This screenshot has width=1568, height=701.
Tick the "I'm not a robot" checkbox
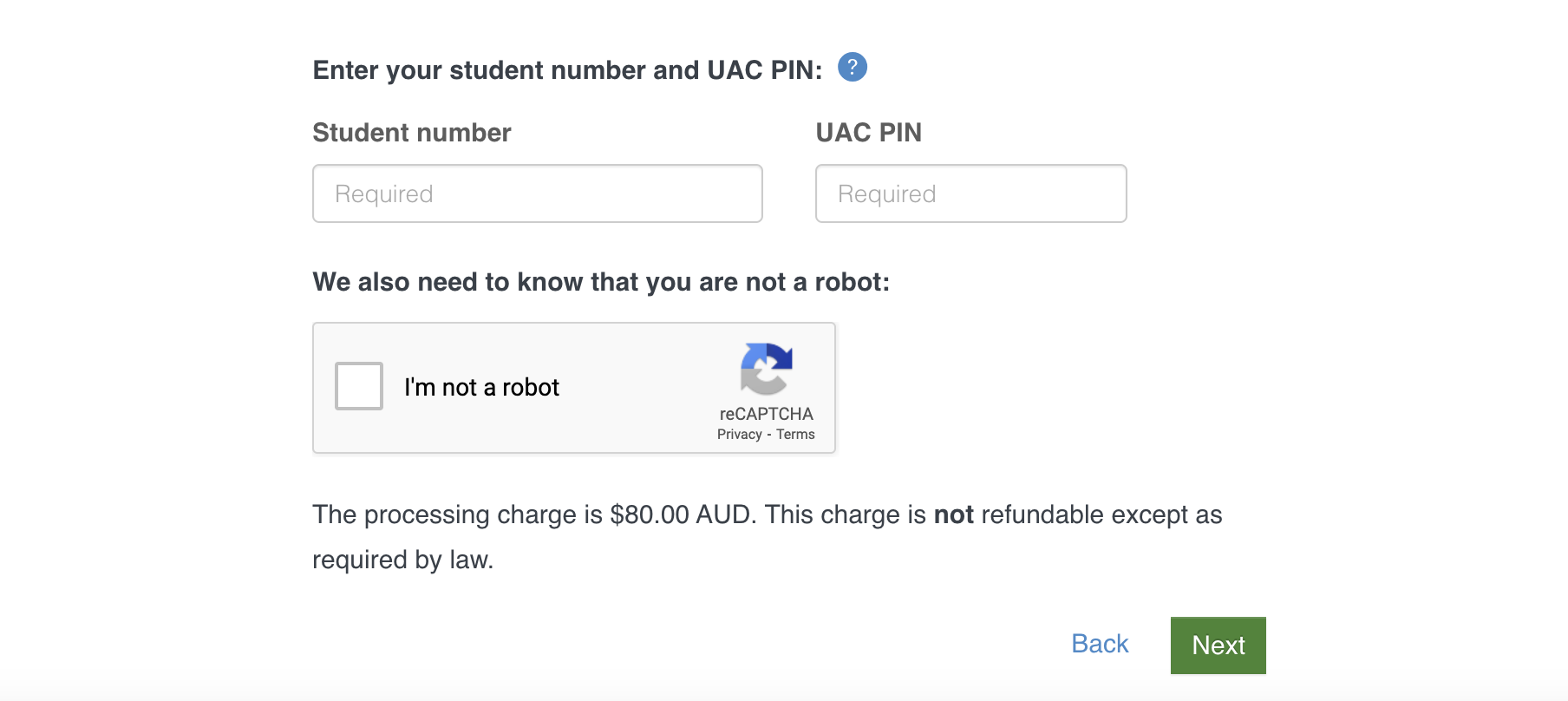tap(359, 386)
